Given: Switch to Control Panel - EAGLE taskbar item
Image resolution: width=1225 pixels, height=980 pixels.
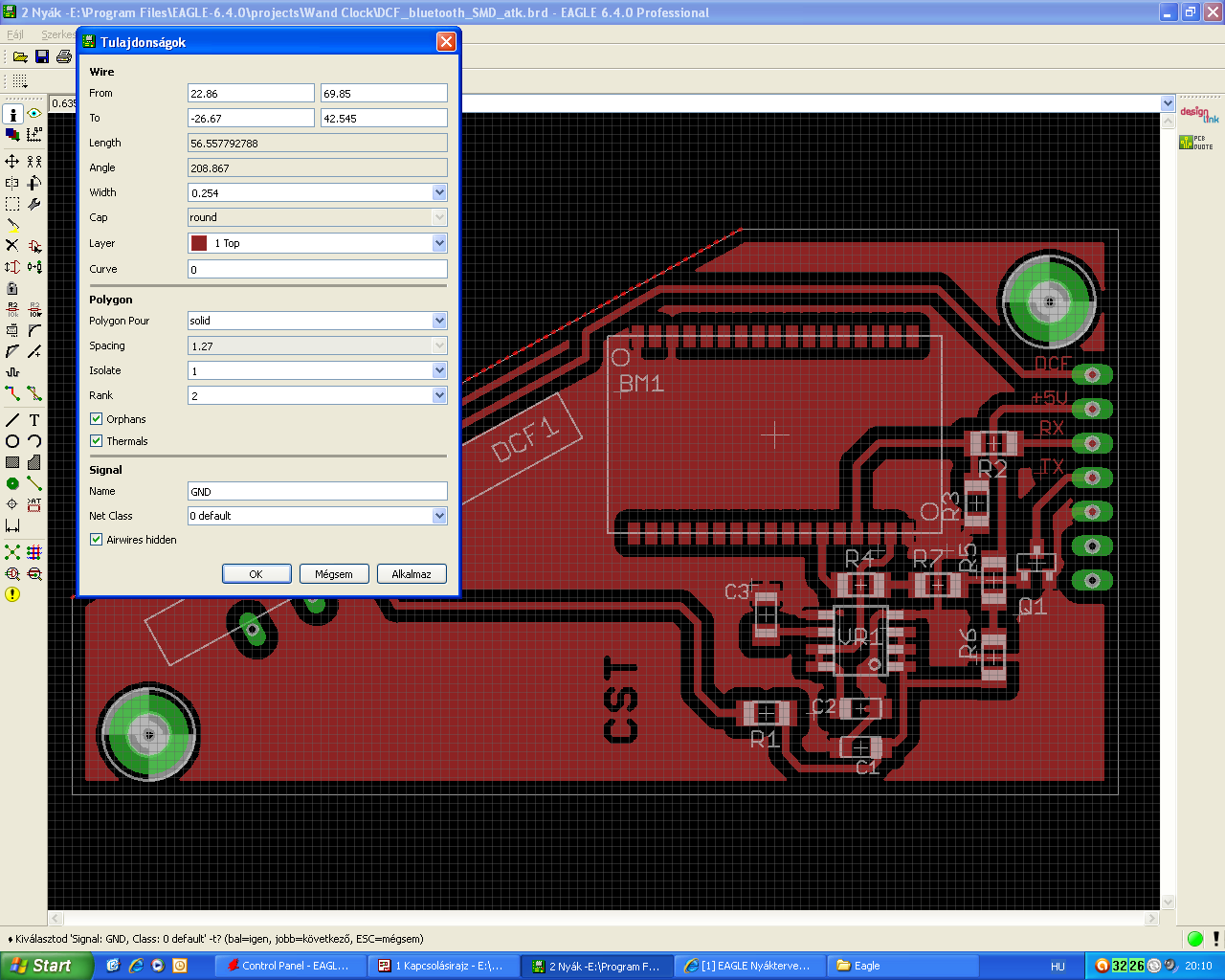Looking at the screenshot, I should (291, 966).
